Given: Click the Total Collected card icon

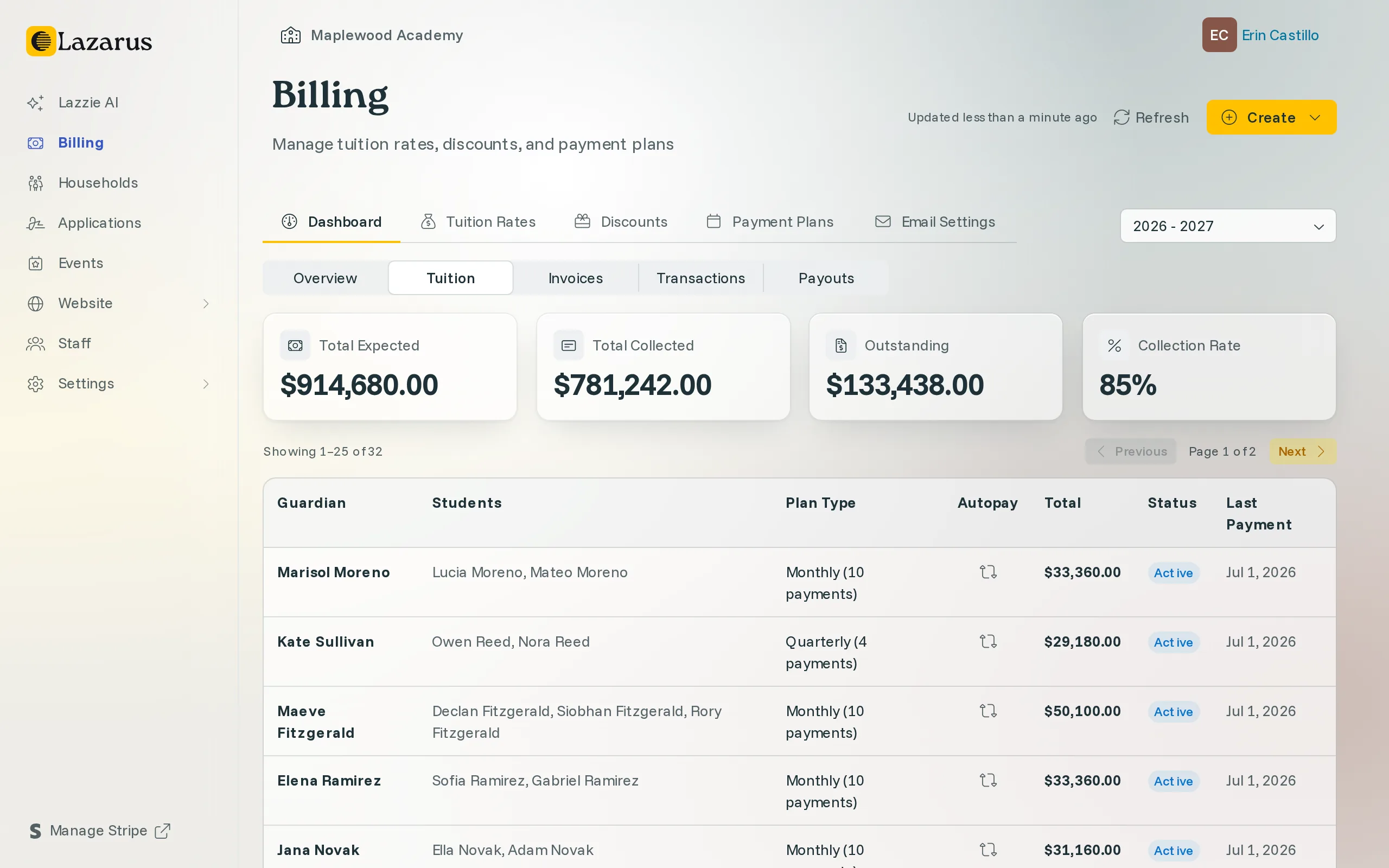Looking at the screenshot, I should click(568, 345).
